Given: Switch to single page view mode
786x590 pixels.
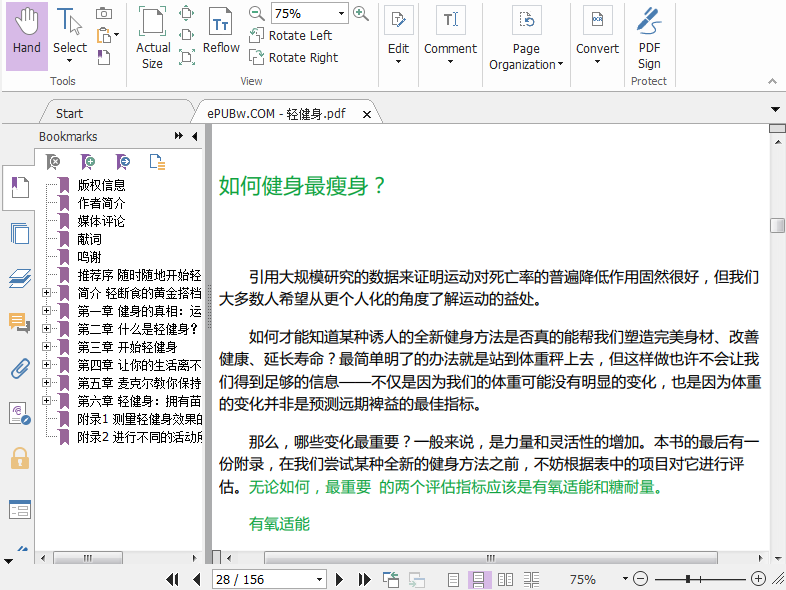Looking at the screenshot, I should point(454,579).
